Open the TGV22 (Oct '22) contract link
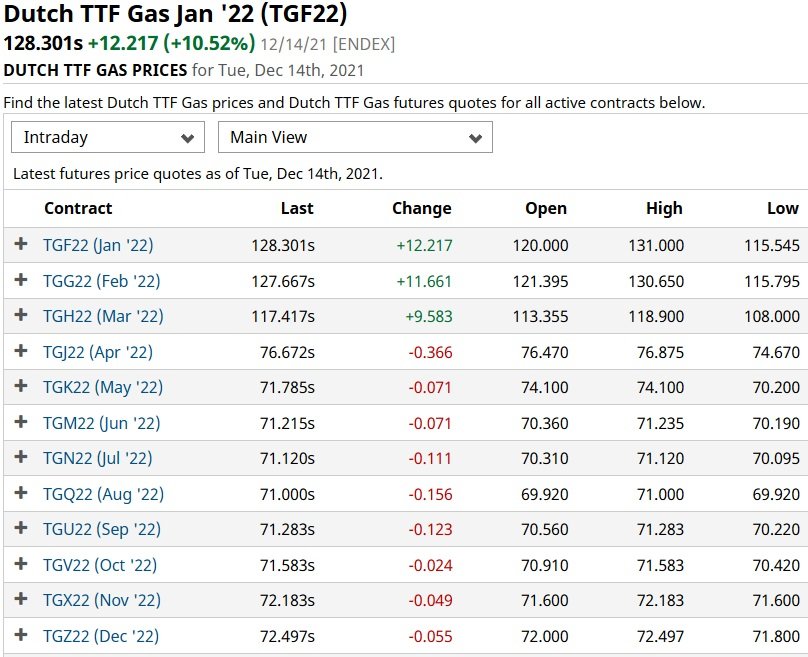Viewport: 808px width, 657px height. pos(99,565)
